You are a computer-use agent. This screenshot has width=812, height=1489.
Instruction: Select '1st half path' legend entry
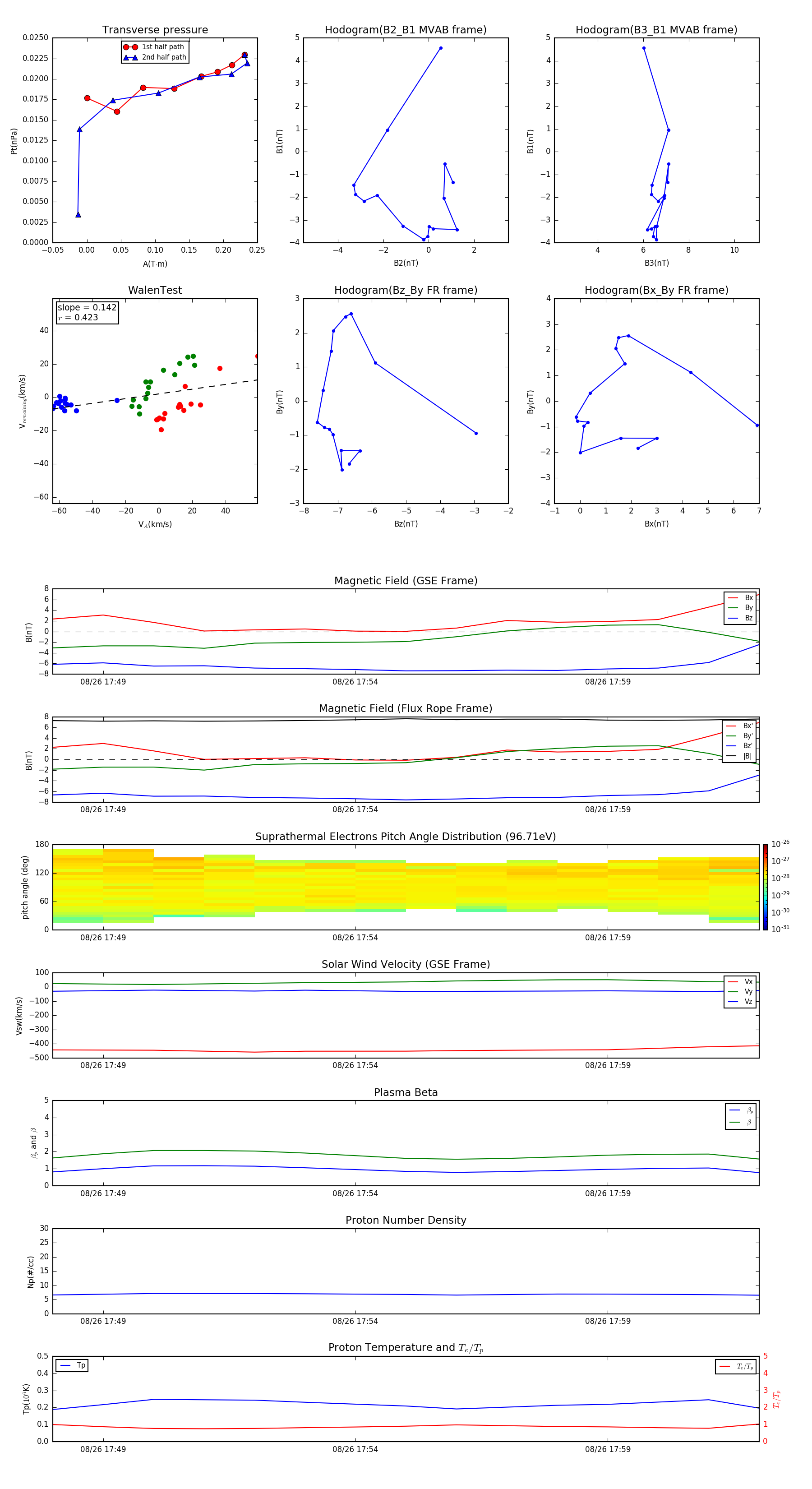(x=154, y=47)
